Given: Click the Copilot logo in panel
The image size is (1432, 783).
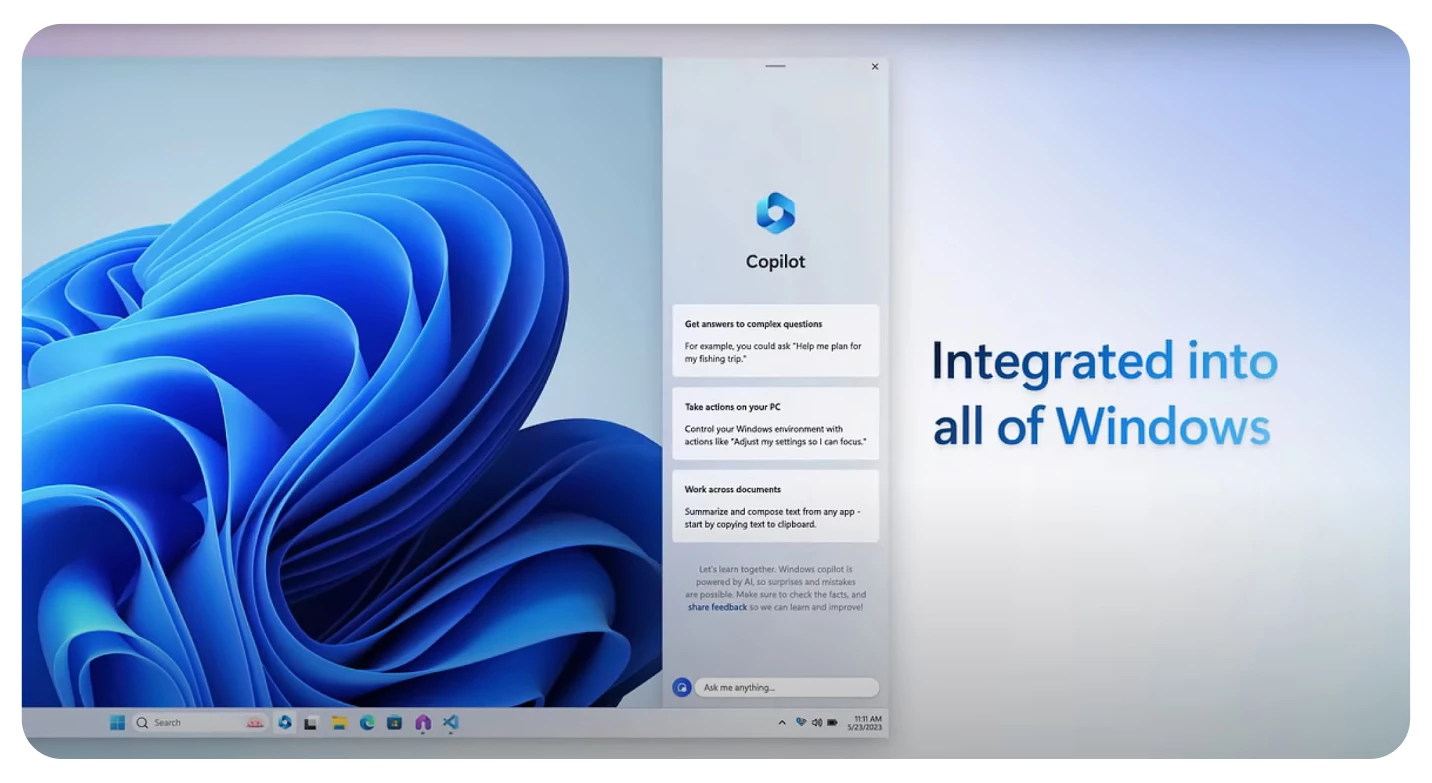Looking at the screenshot, I should click(775, 213).
